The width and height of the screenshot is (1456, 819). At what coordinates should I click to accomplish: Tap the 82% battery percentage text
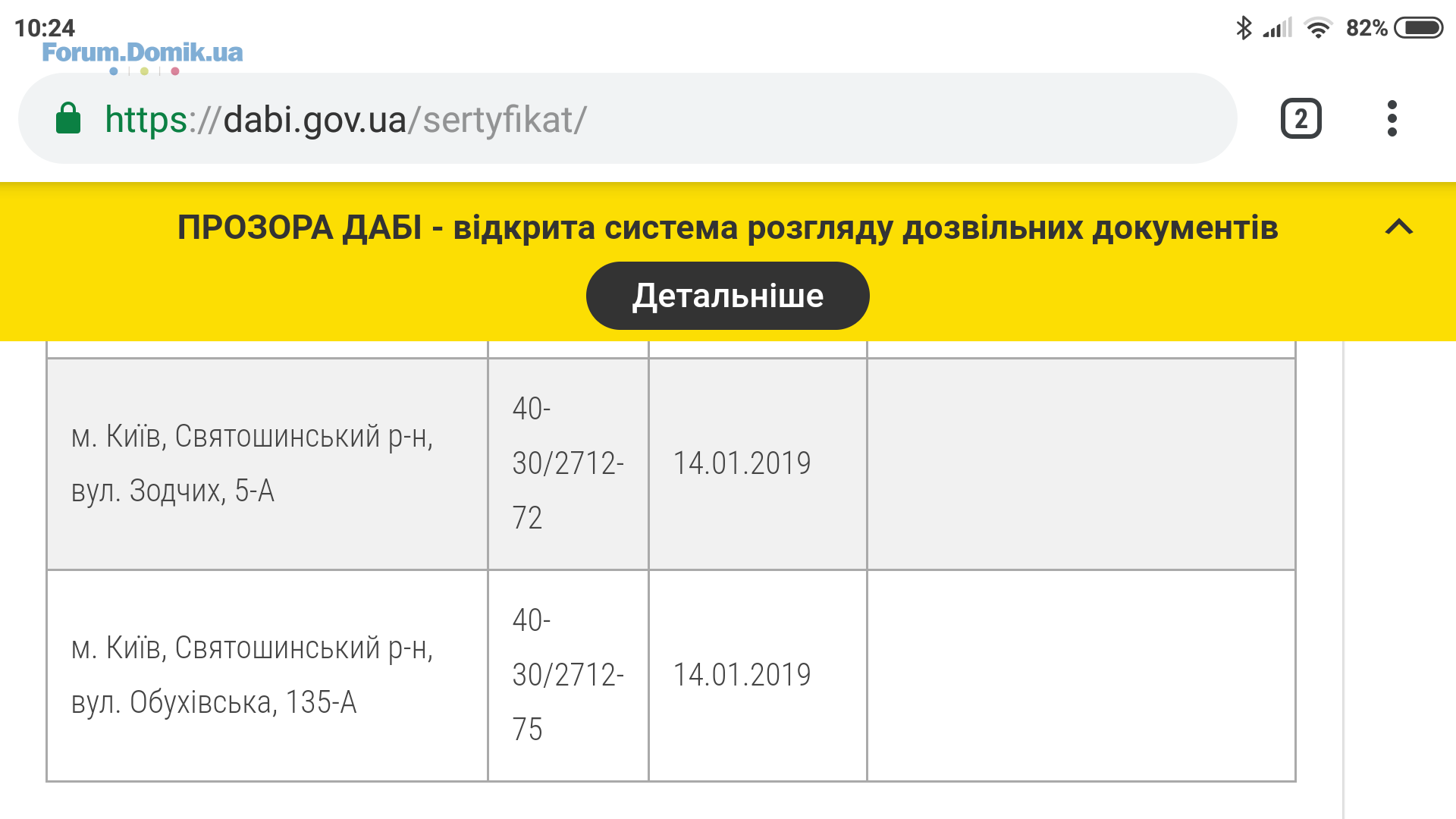(x=1367, y=28)
